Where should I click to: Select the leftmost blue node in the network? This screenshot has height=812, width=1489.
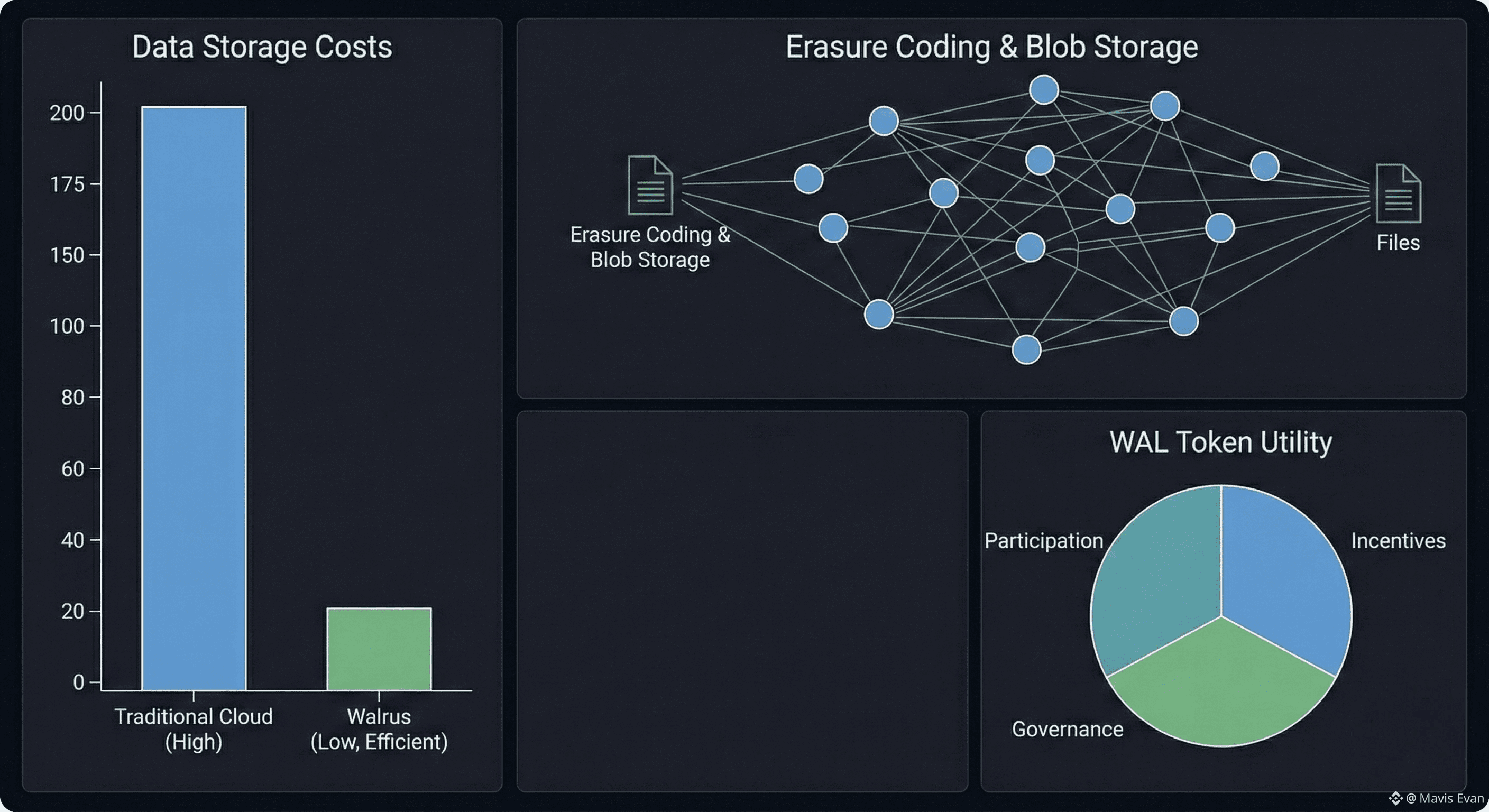point(808,179)
